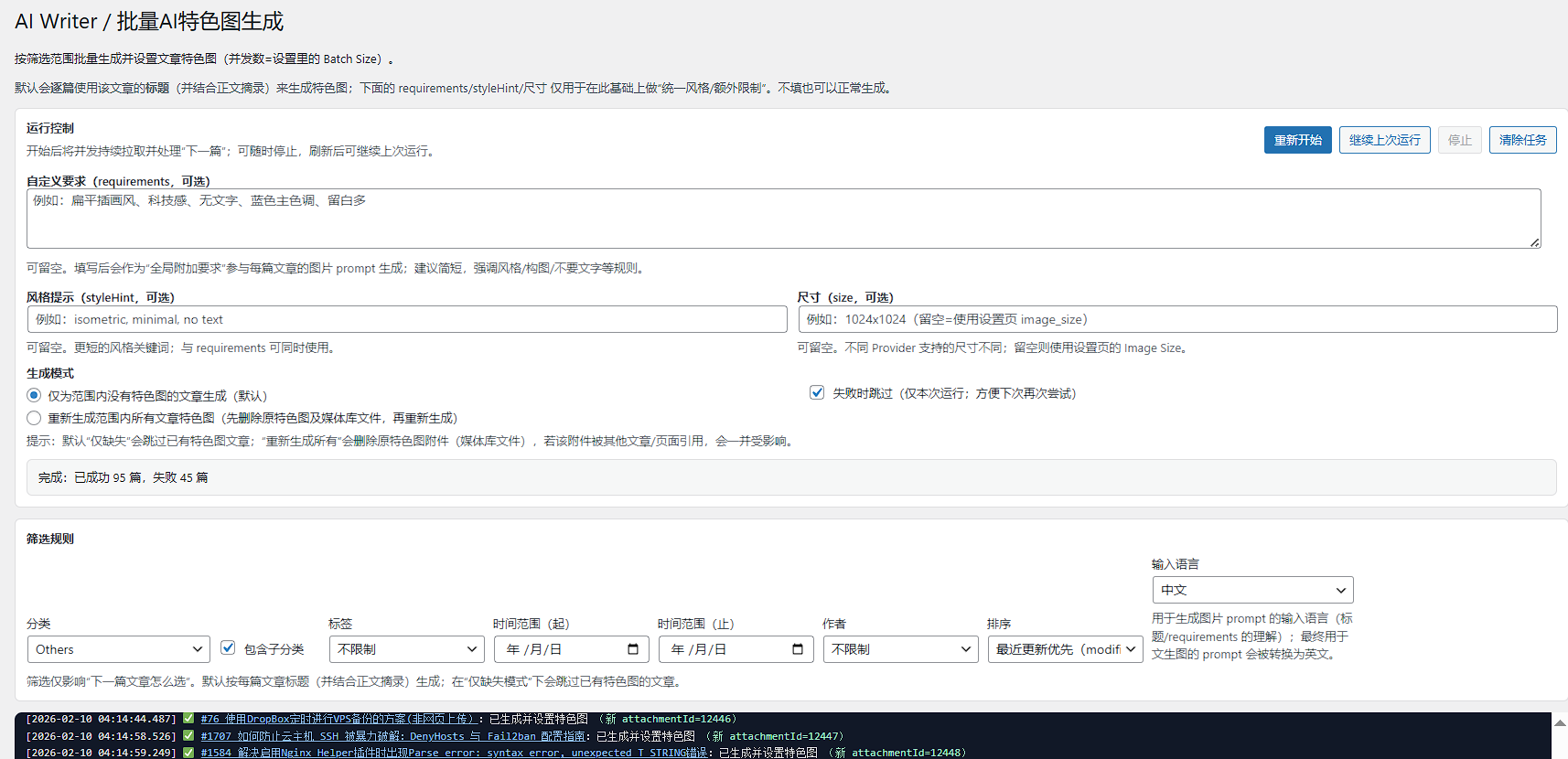Open the start date calendar picker icon

pyautogui.click(x=632, y=649)
